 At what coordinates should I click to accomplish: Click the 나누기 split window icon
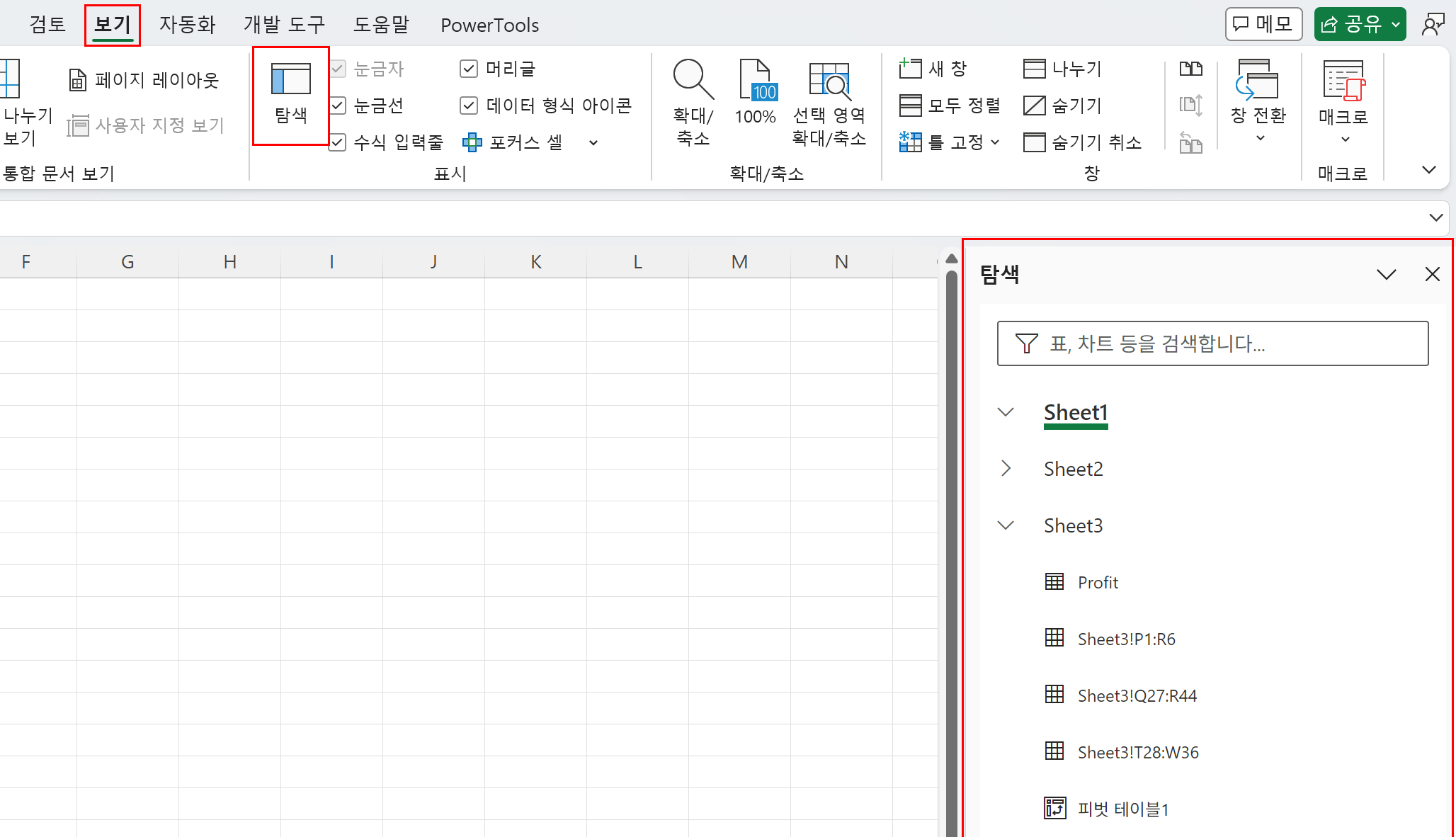coord(1035,69)
